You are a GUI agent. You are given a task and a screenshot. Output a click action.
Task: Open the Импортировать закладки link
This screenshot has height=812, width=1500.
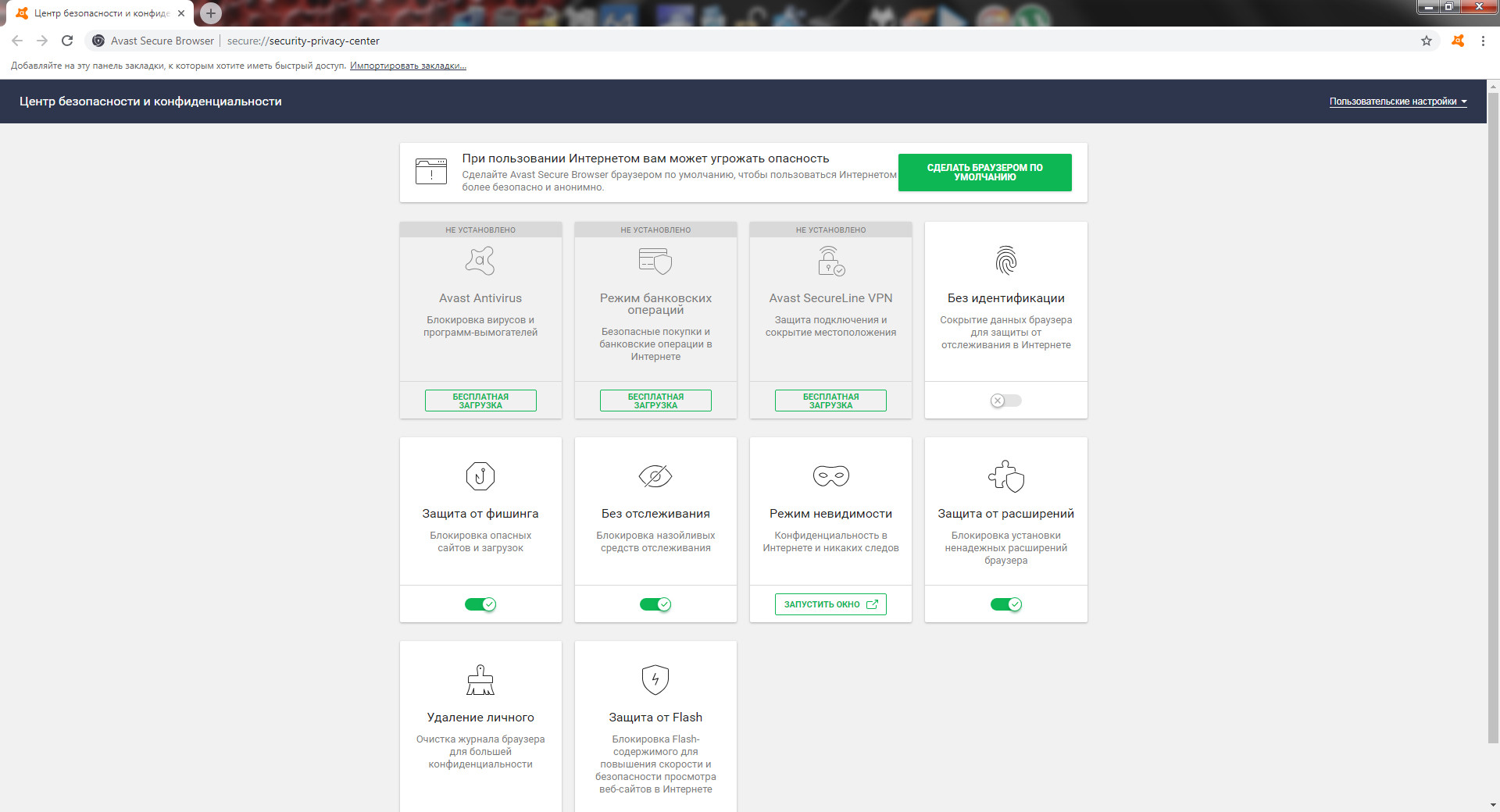[x=408, y=66]
